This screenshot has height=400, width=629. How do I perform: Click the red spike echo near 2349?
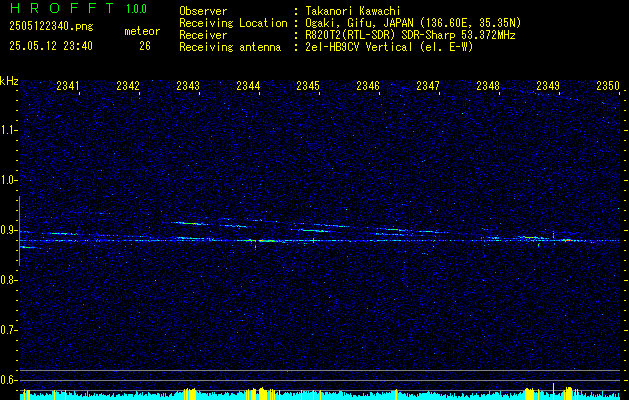[554, 235]
